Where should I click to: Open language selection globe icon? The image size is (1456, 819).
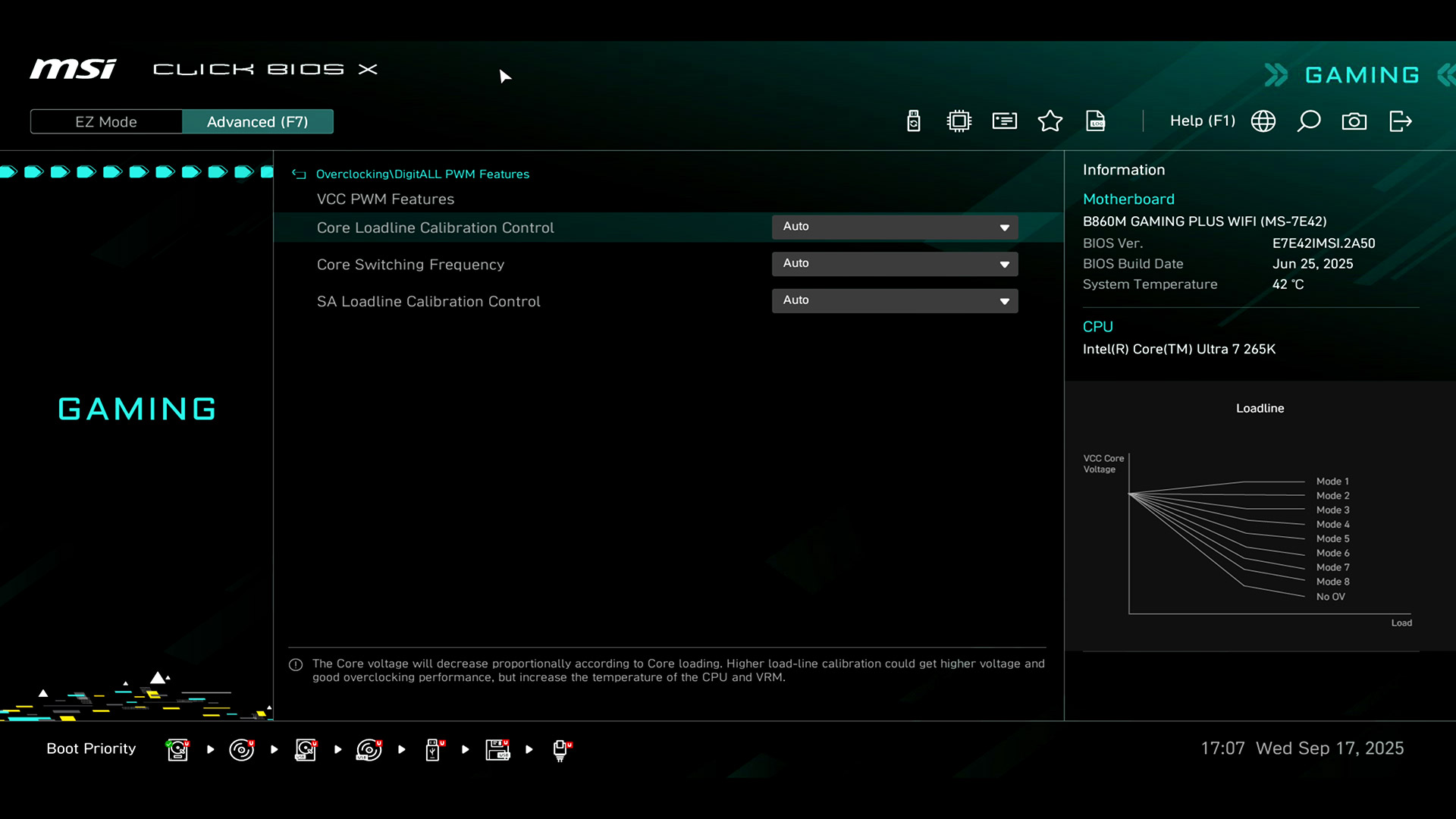pyautogui.click(x=1263, y=121)
